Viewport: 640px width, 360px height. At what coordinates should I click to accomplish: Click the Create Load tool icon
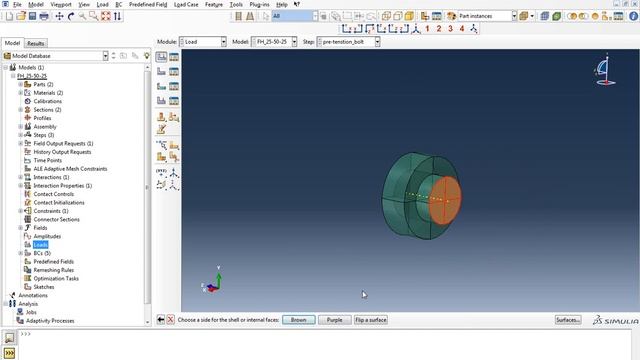162,57
